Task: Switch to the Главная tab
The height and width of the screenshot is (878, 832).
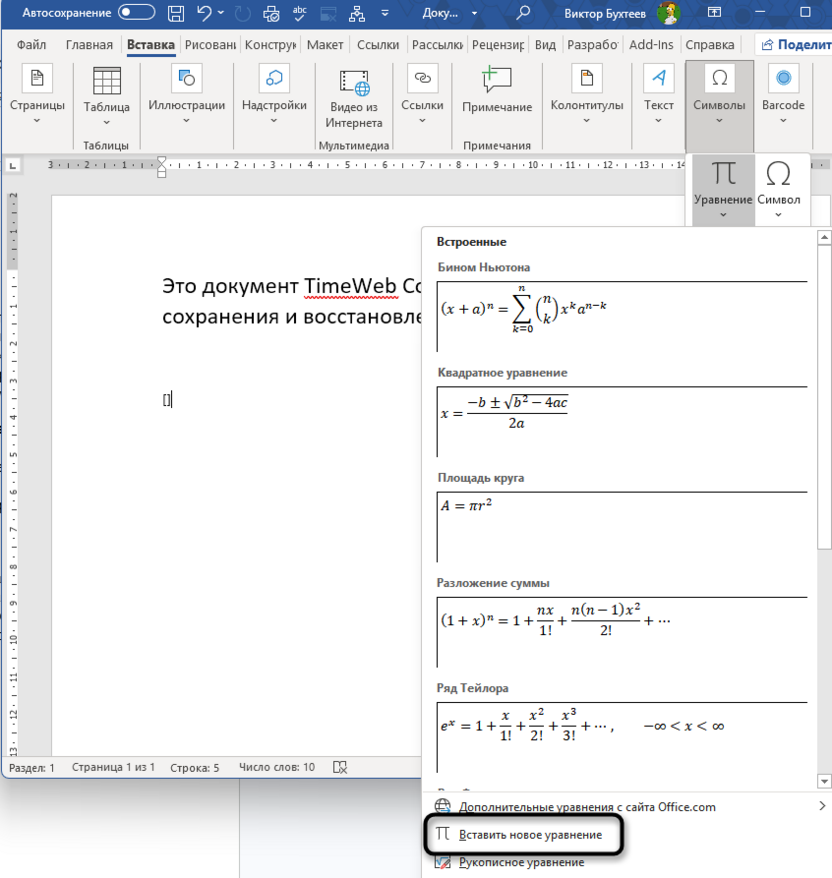Action: [89, 45]
